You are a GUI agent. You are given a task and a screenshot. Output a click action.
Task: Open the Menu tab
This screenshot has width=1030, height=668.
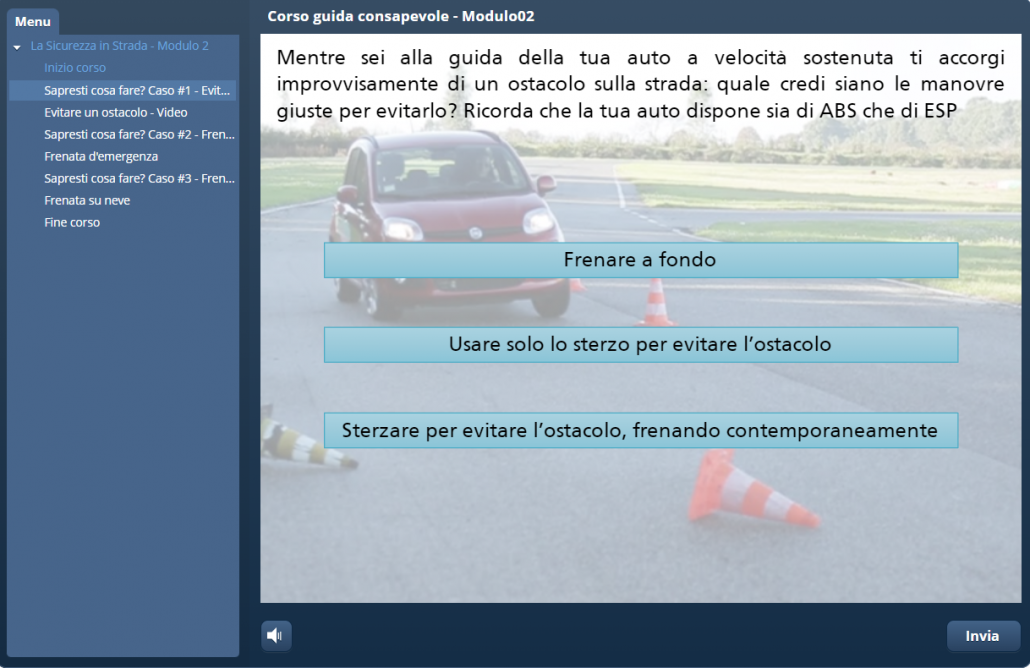[33, 22]
